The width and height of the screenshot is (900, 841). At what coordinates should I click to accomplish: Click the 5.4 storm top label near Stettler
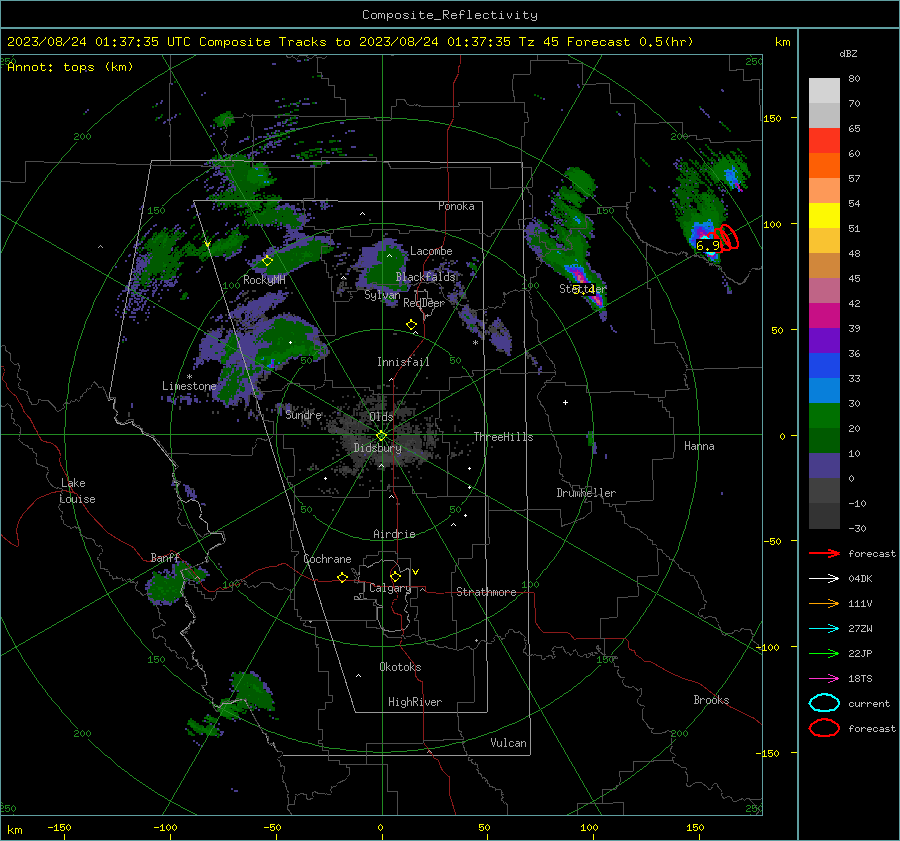(x=584, y=289)
